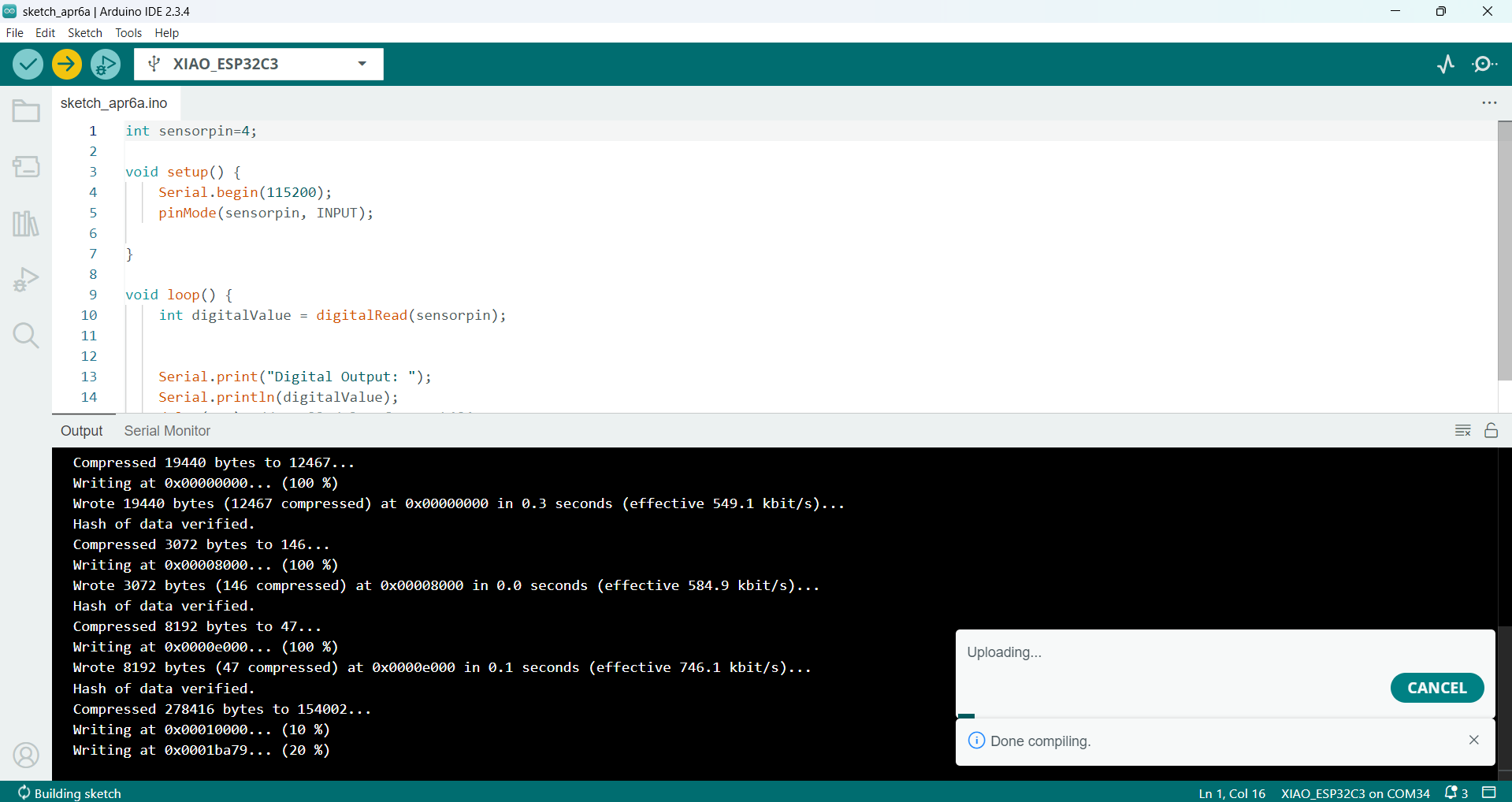
Task: Select the sketch_apr6a.ino editor tab
Action: tap(114, 103)
